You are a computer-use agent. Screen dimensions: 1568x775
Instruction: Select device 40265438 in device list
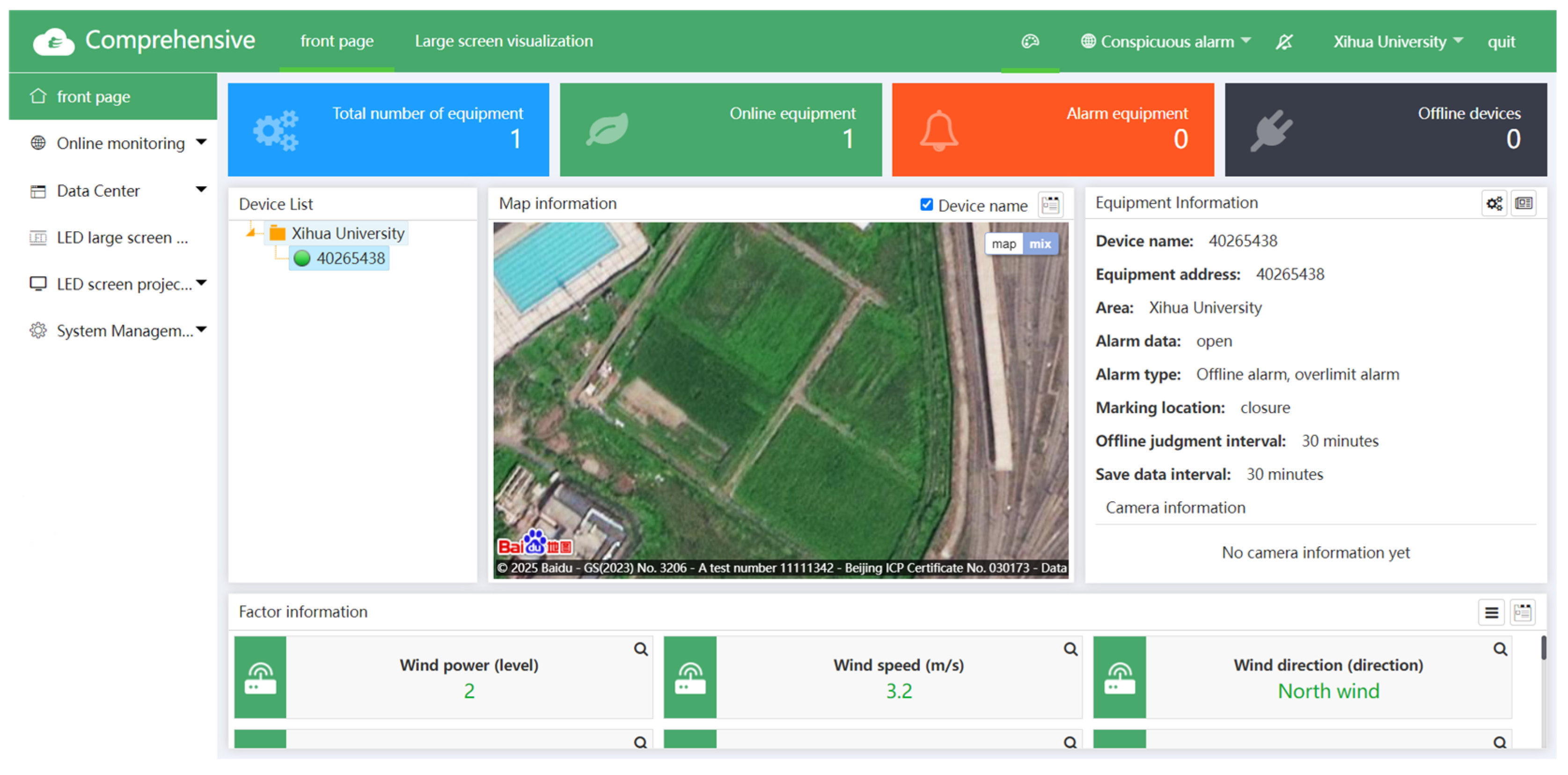tap(350, 258)
